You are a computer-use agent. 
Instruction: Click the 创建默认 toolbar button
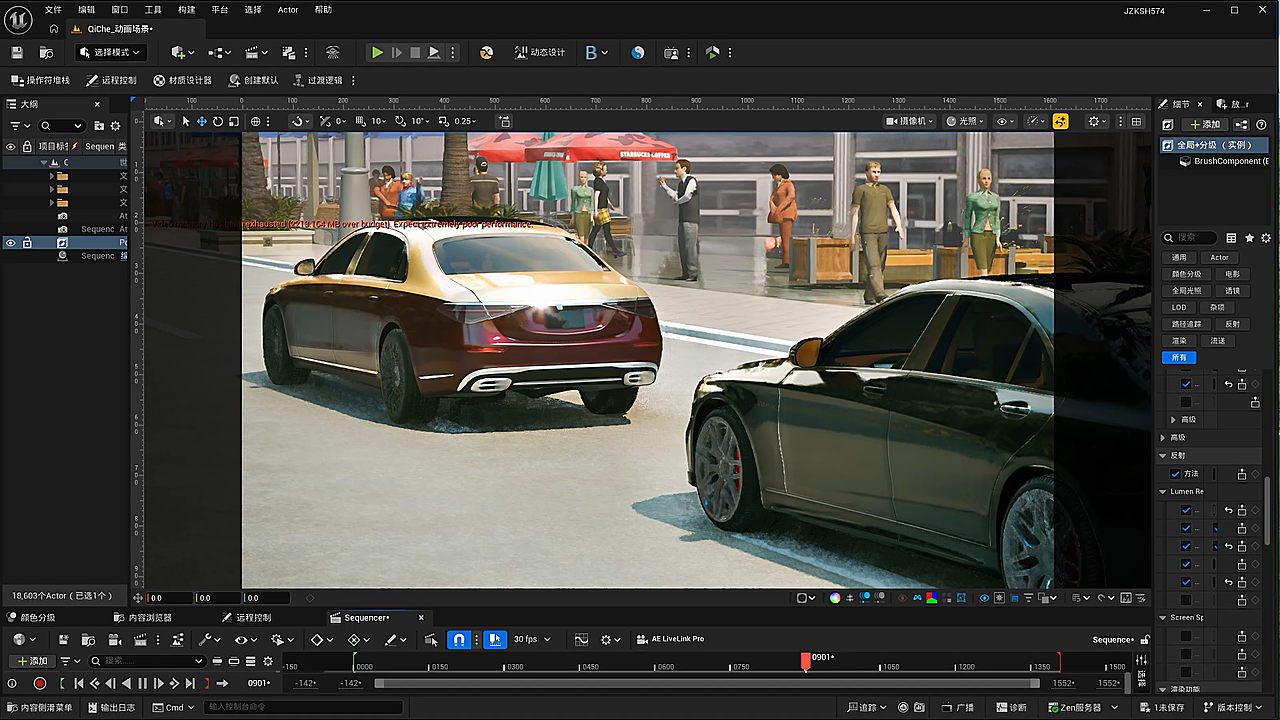[x=253, y=80]
